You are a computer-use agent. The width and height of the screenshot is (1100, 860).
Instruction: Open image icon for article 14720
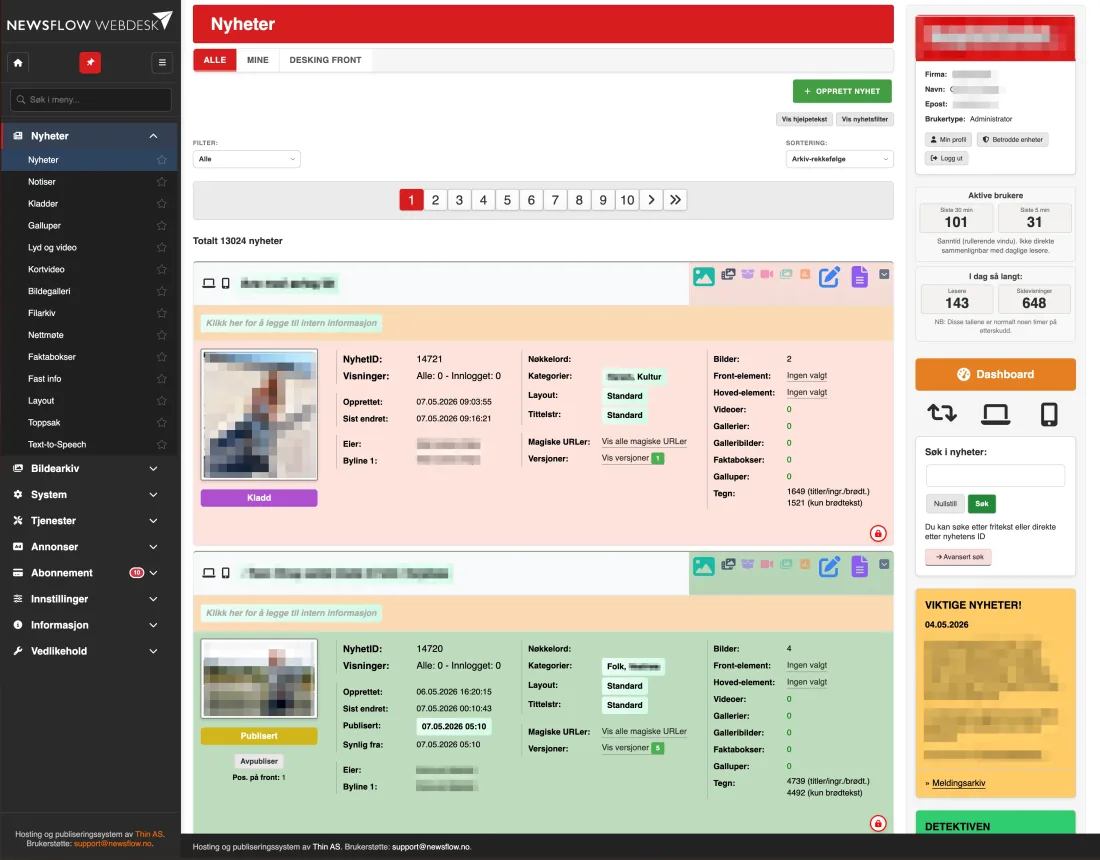[704, 566]
